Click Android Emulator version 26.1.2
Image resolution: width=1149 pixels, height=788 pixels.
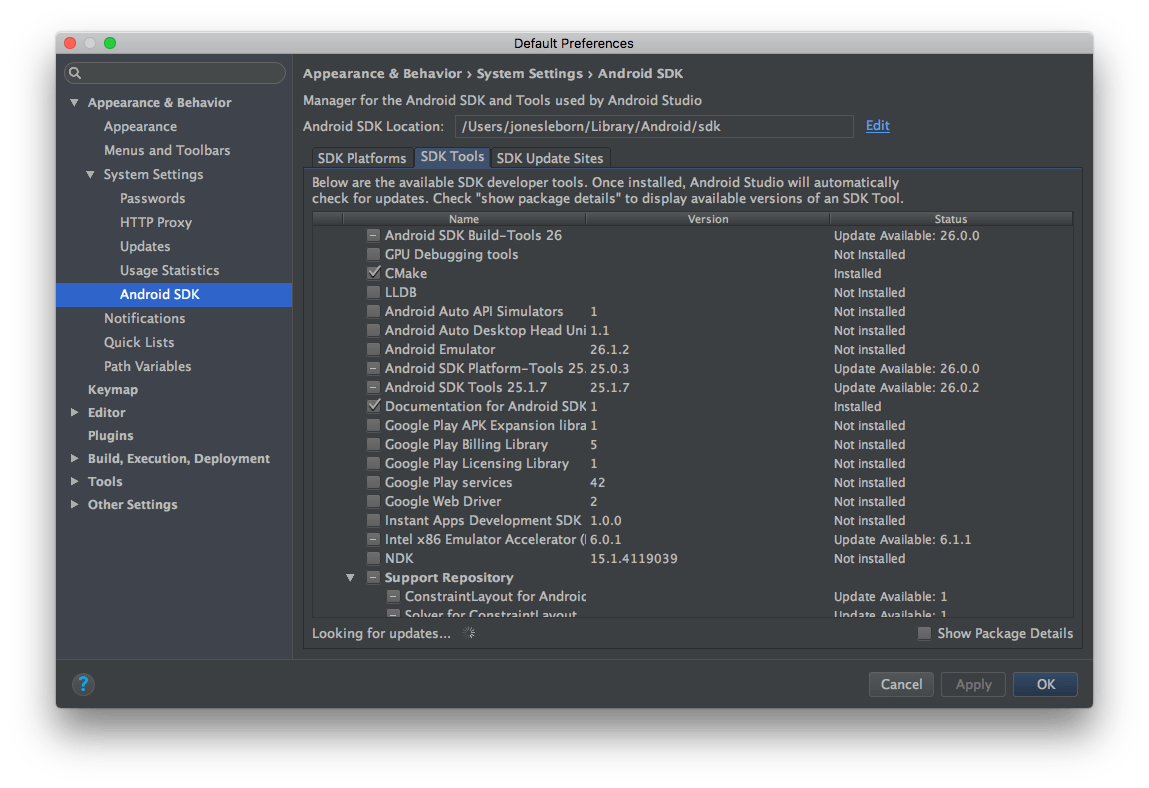(610, 350)
